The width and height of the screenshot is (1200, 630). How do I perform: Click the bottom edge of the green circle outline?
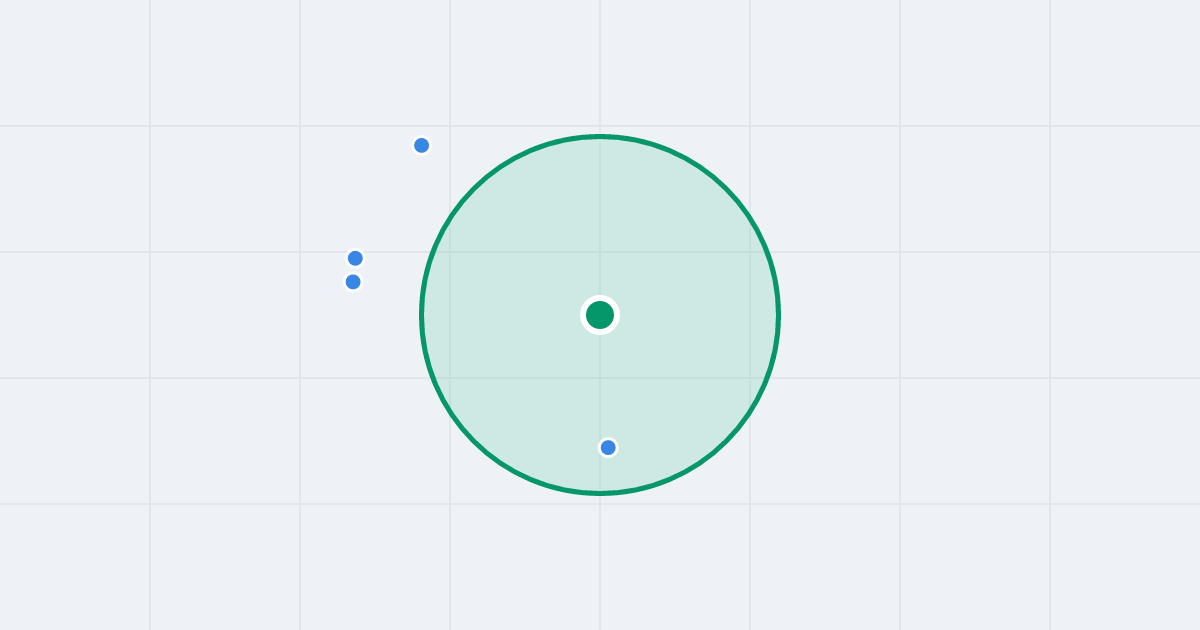coord(600,493)
